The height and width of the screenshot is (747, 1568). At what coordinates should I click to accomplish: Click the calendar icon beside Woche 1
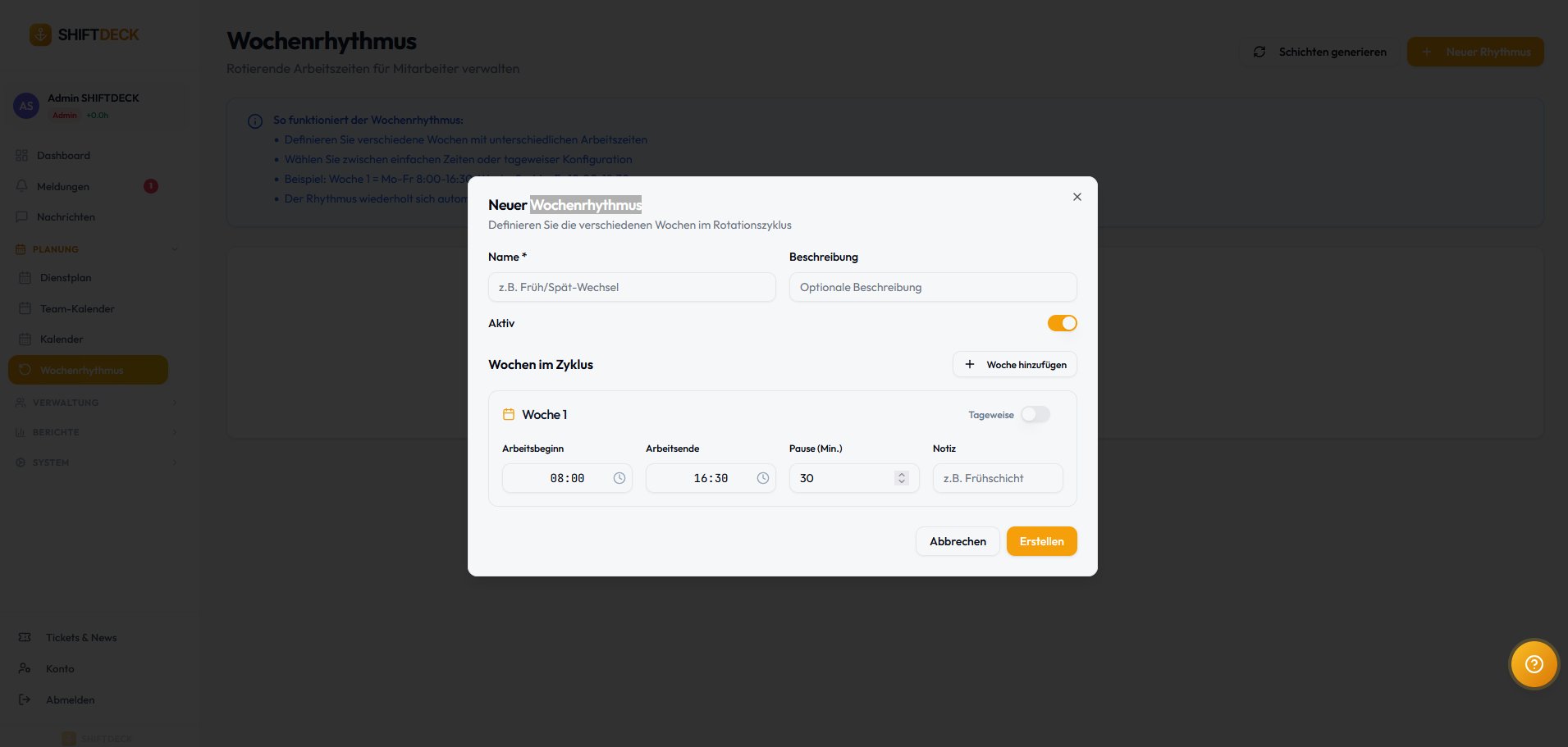point(509,415)
